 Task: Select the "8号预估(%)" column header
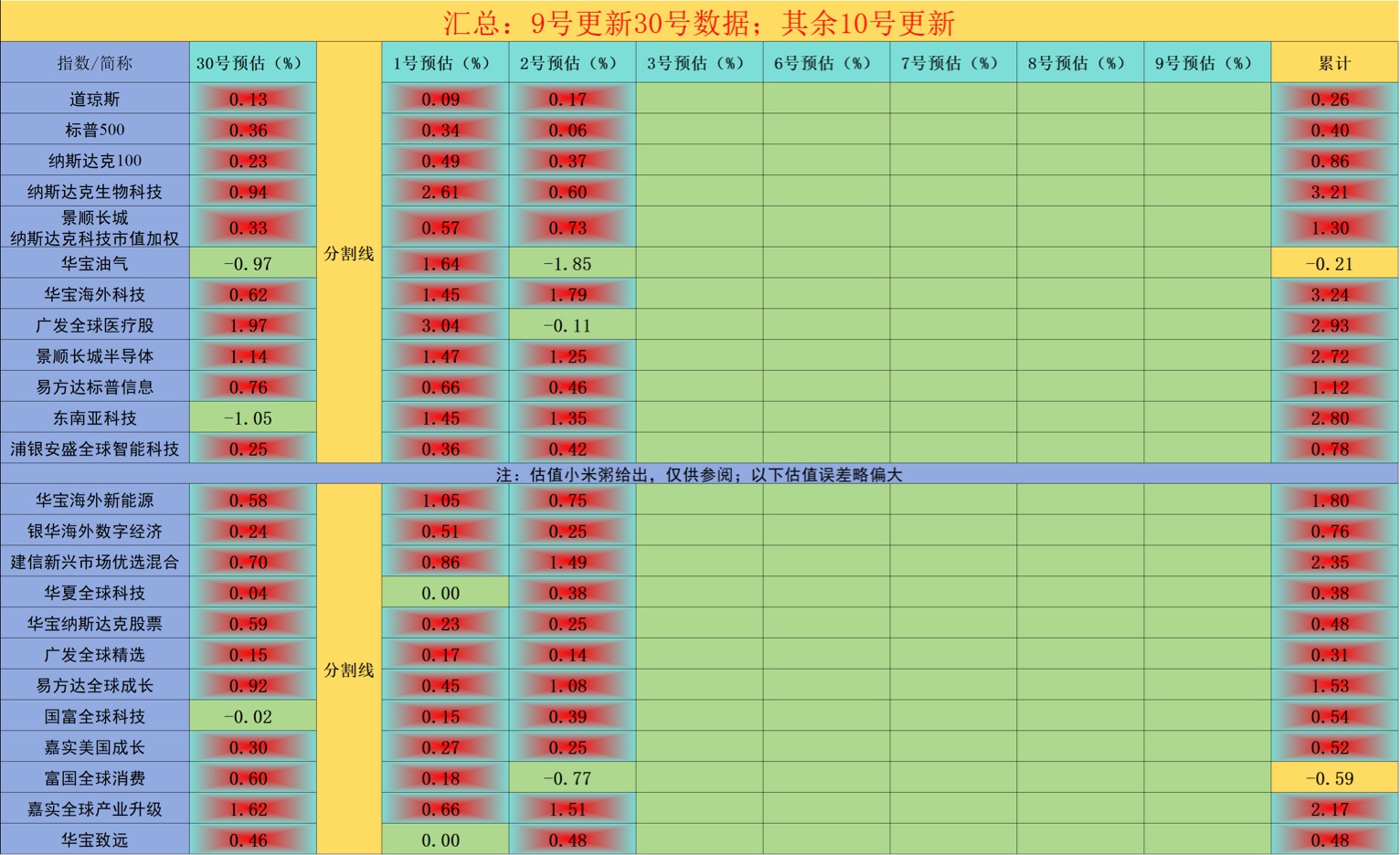tap(1080, 63)
